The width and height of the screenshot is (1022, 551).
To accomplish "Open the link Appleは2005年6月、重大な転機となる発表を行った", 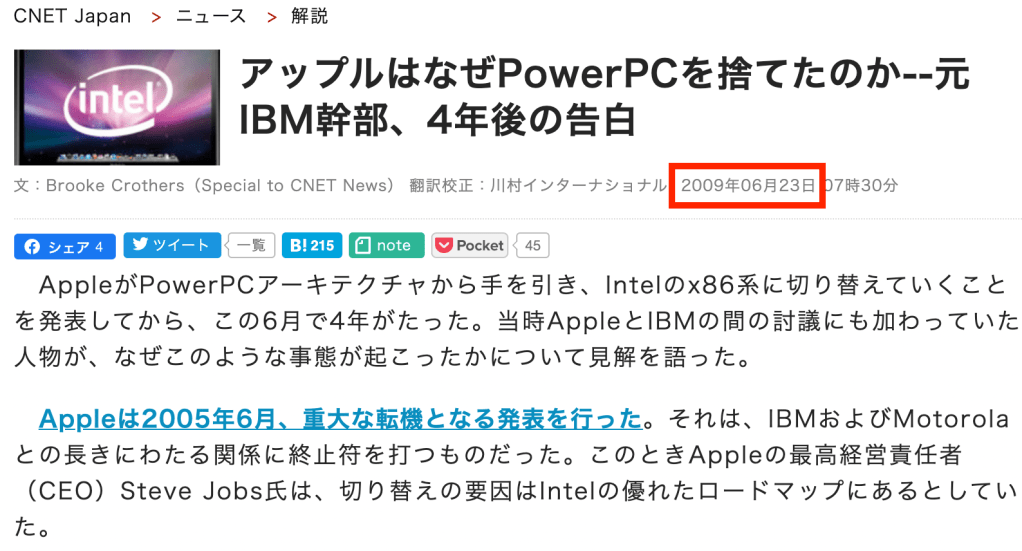I will click(339, 417).
